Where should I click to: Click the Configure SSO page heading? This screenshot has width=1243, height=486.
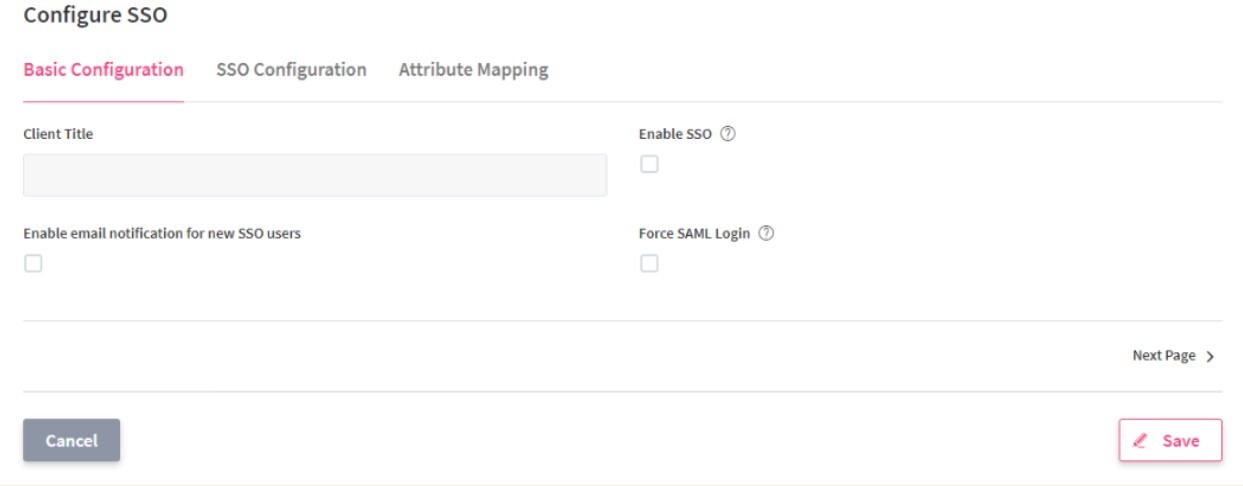(x=95, y=15)
